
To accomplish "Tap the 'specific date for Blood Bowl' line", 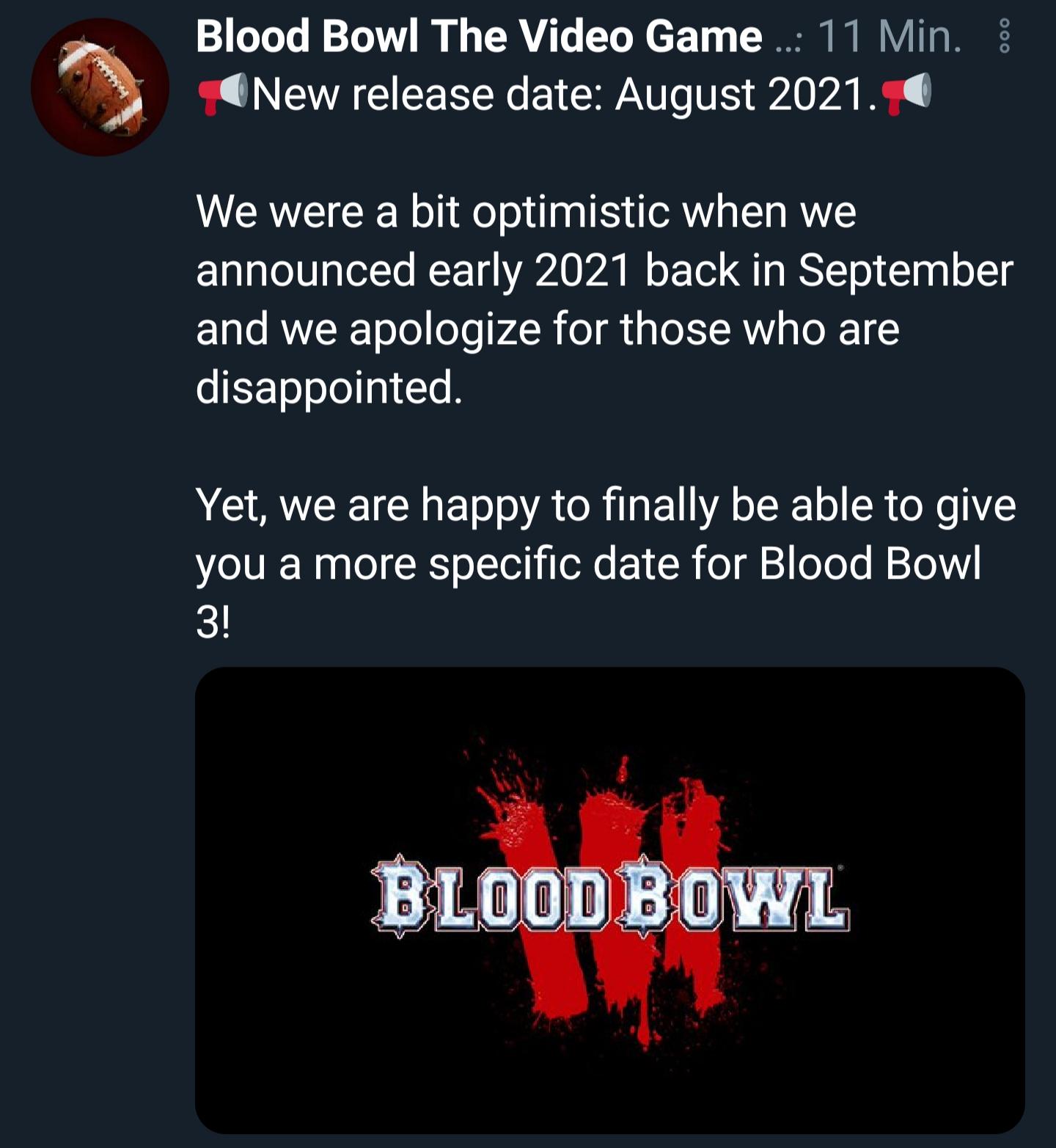I will [704, 563].
